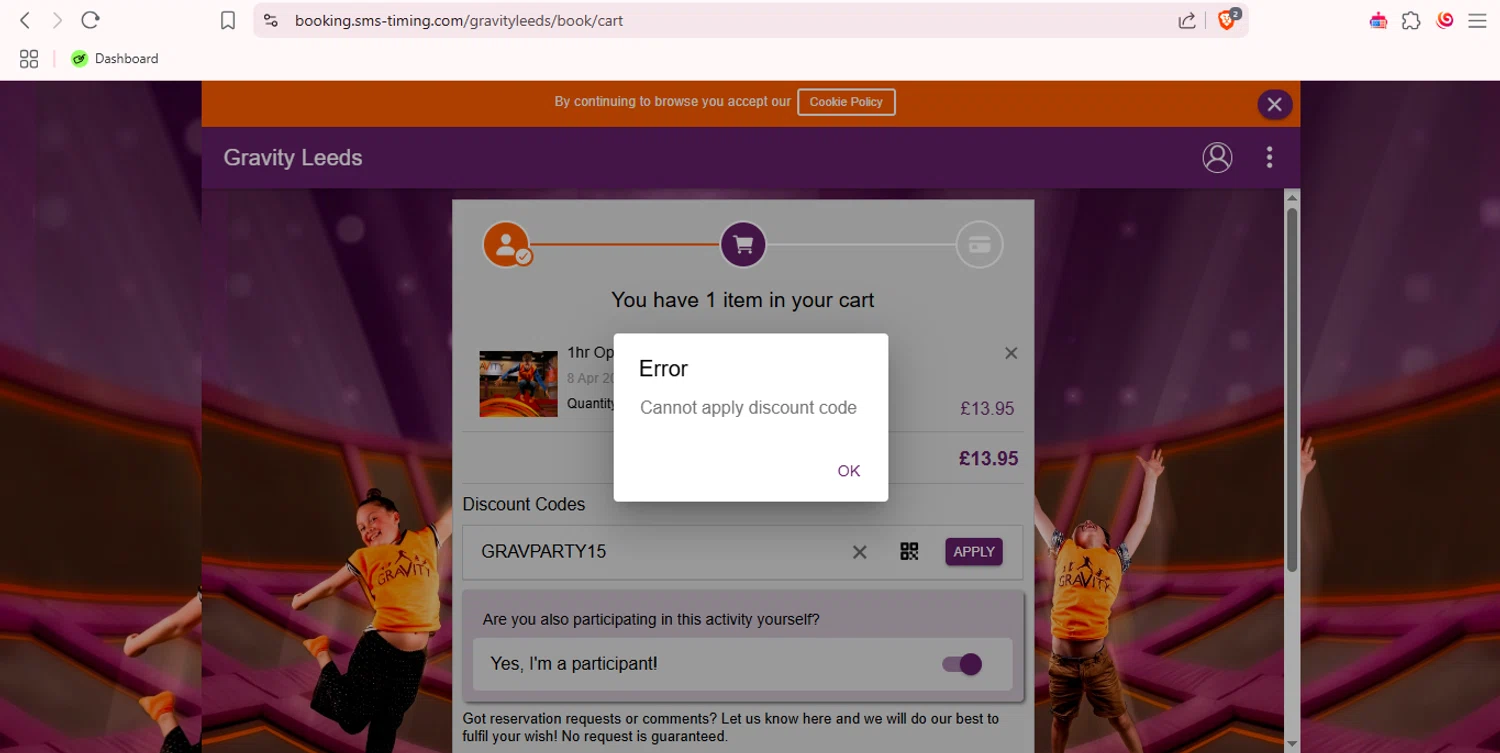Bookmark this page
The image size is (1500, 753).
point(228,20)
